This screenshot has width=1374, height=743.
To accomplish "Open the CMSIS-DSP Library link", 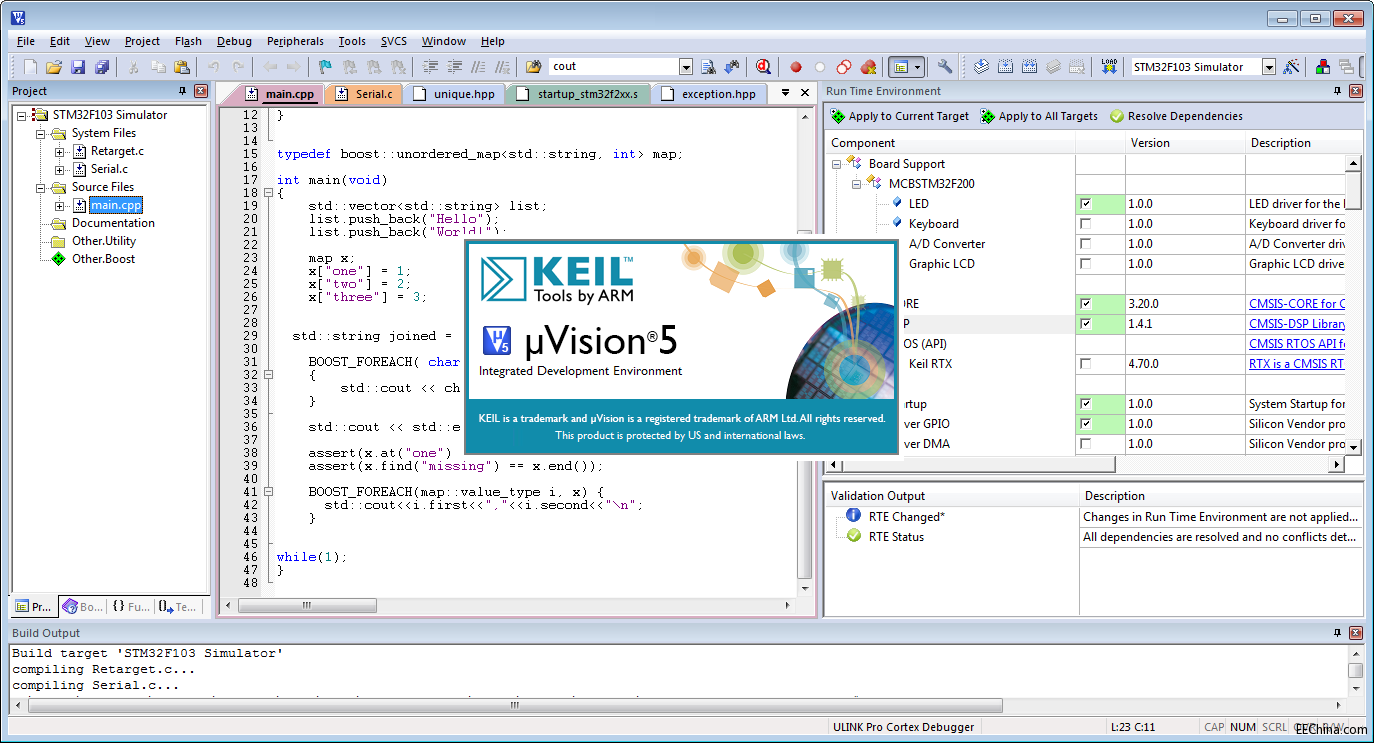I will (x=1297, y=324).
